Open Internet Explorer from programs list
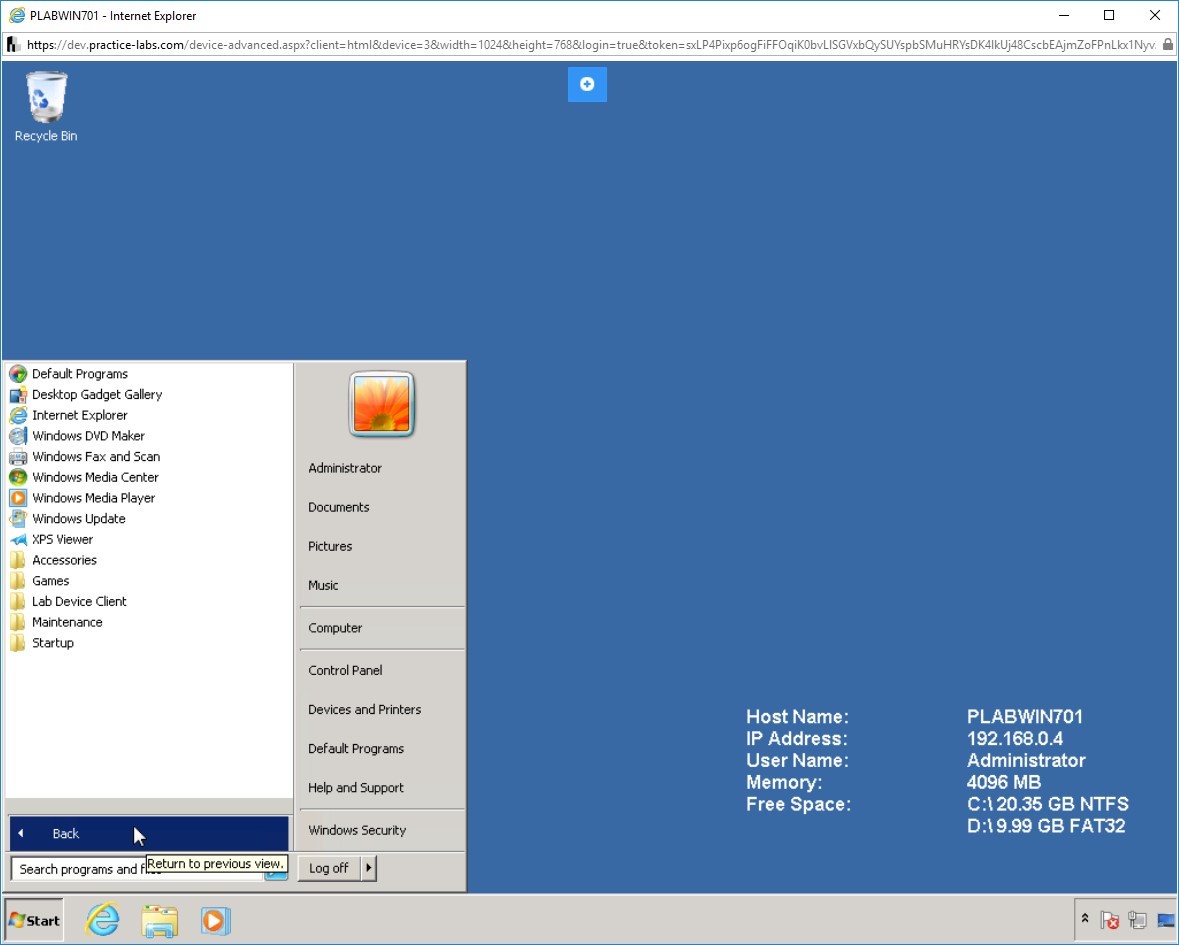This screenshot has height=945, width=1179. (x=18, y=415)
